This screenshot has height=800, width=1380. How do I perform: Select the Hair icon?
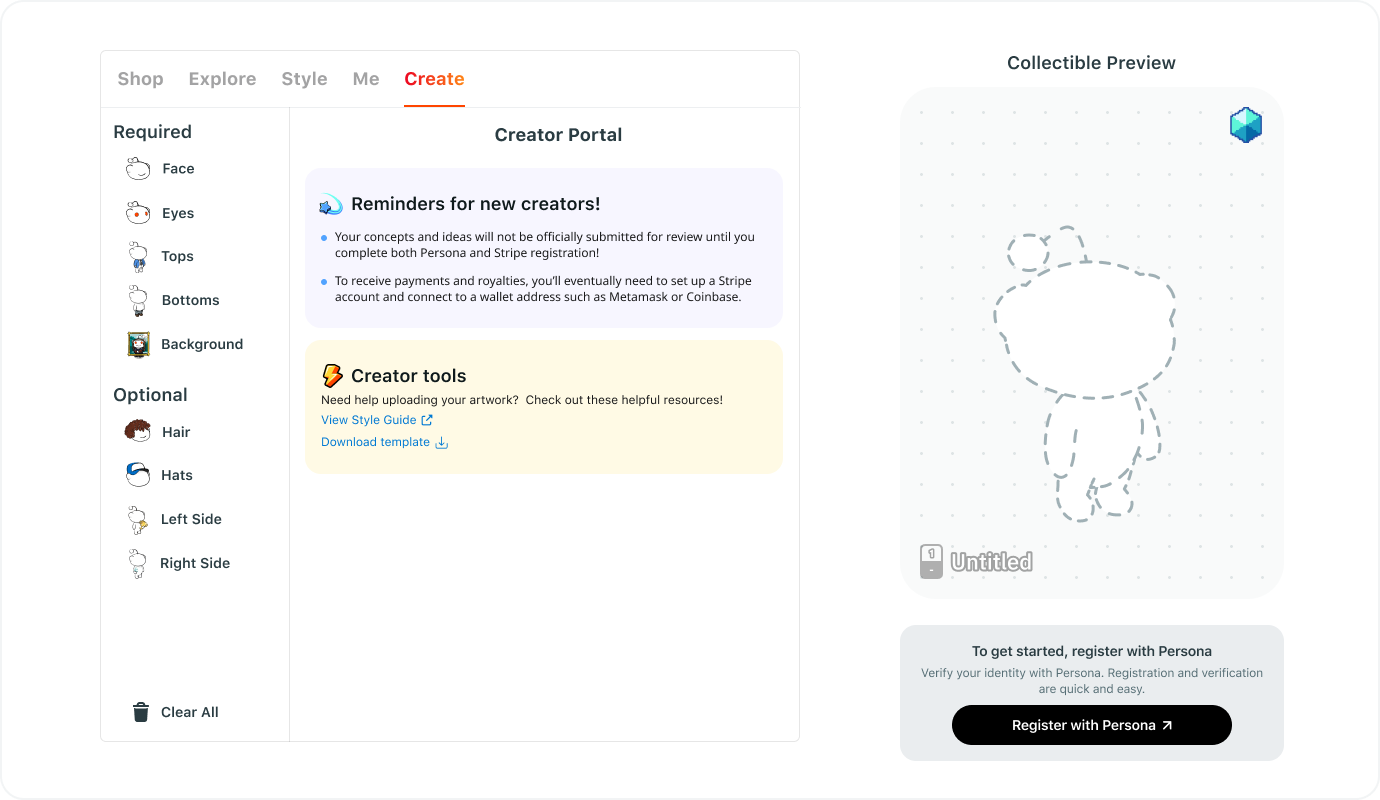[x=138, y=431]
